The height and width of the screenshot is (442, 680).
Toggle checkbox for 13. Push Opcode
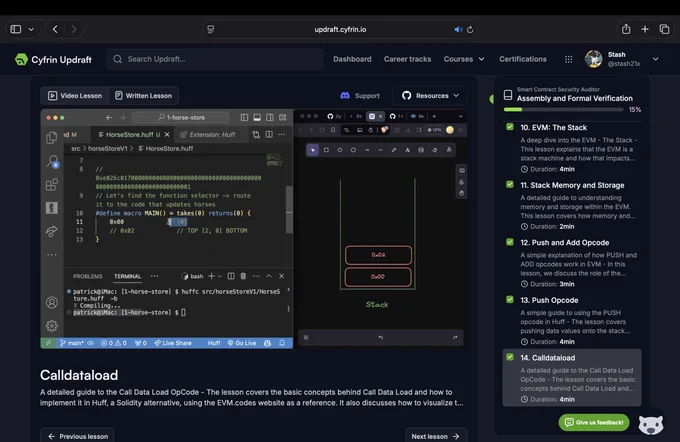click(x=510, y=299)
